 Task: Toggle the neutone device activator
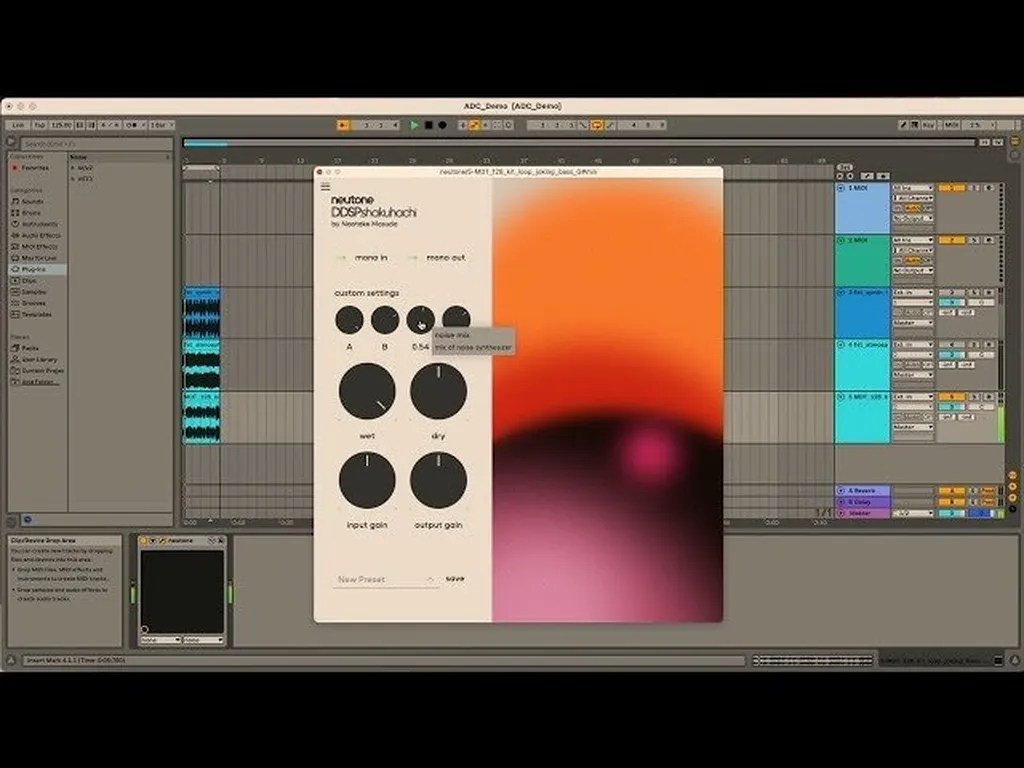[x=144, y=540]
